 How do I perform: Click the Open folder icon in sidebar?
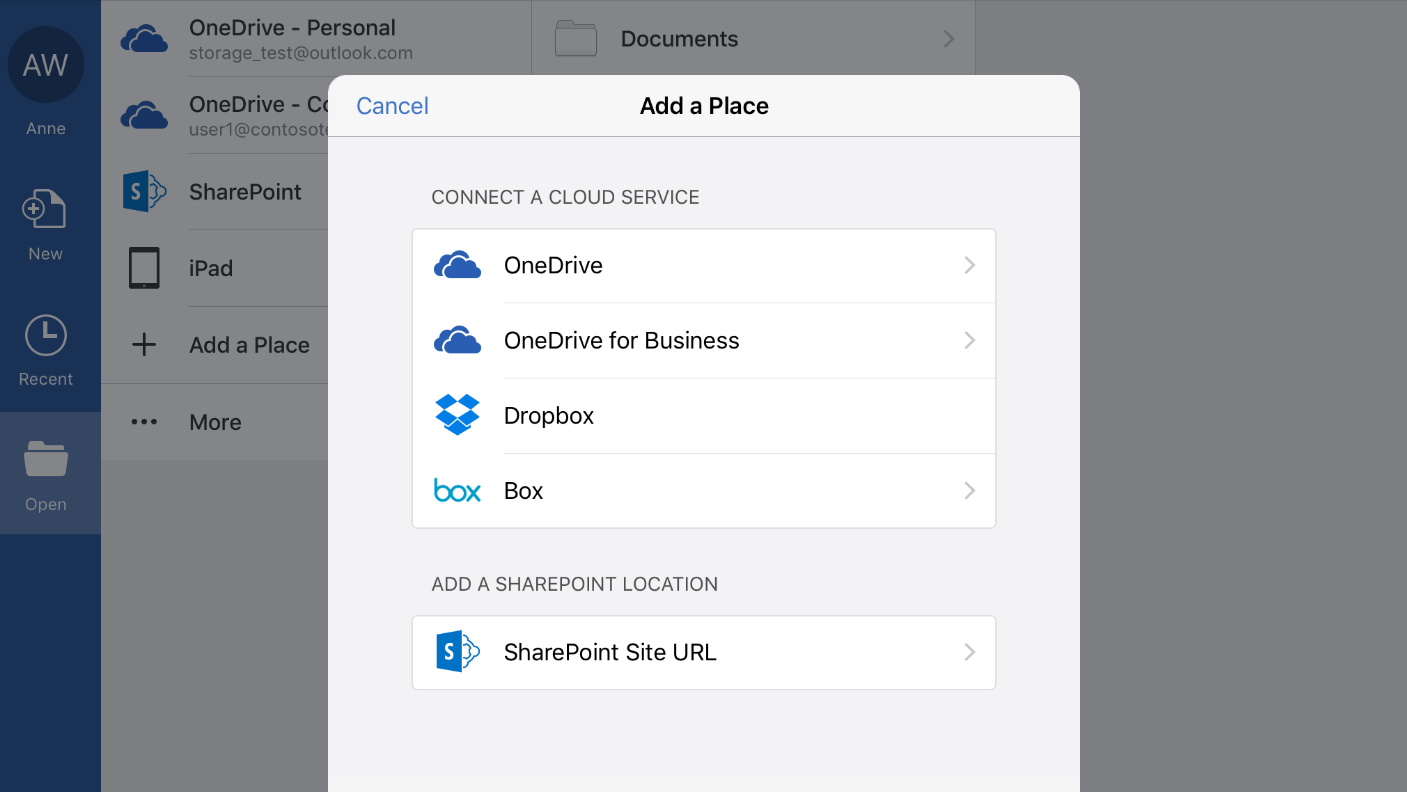click(45, 460)
